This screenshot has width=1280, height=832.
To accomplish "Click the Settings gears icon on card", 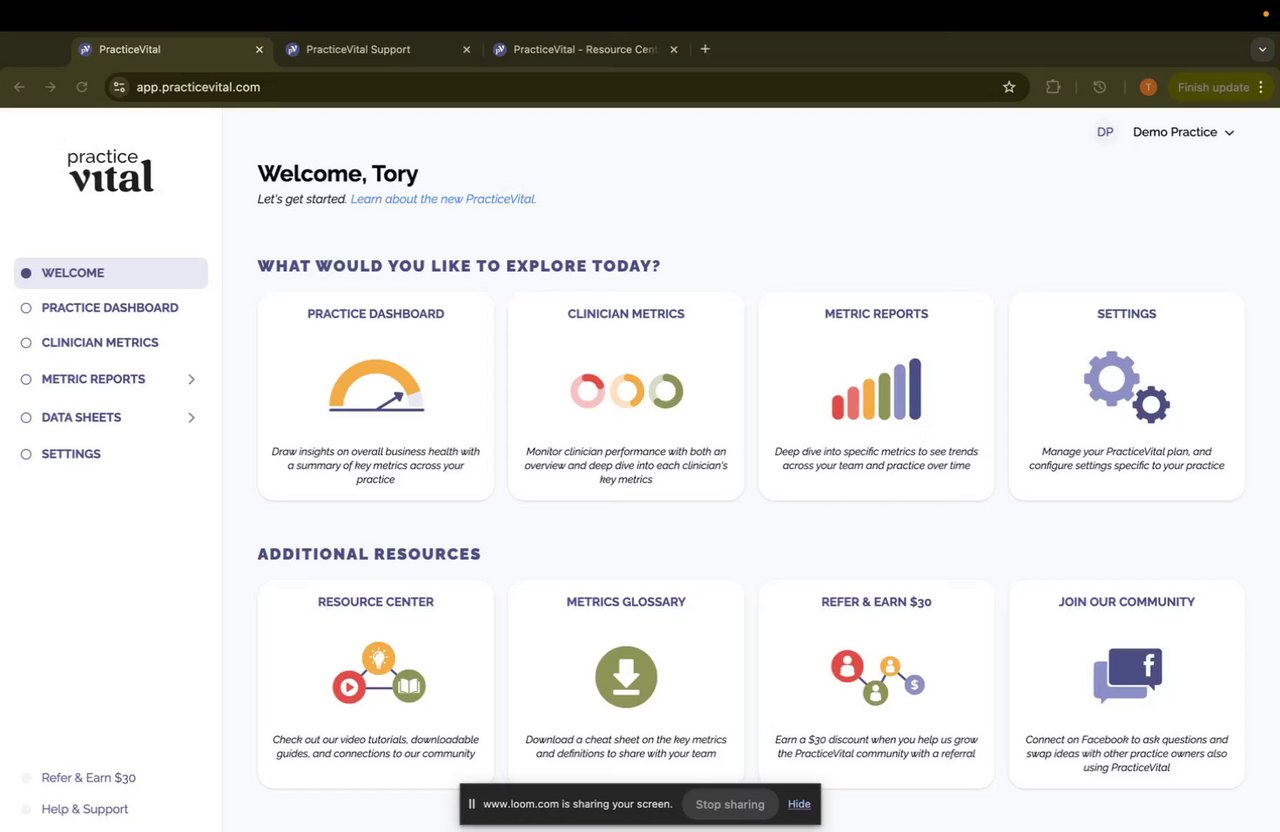I will pyautogui.click(x=1127, y=388).
